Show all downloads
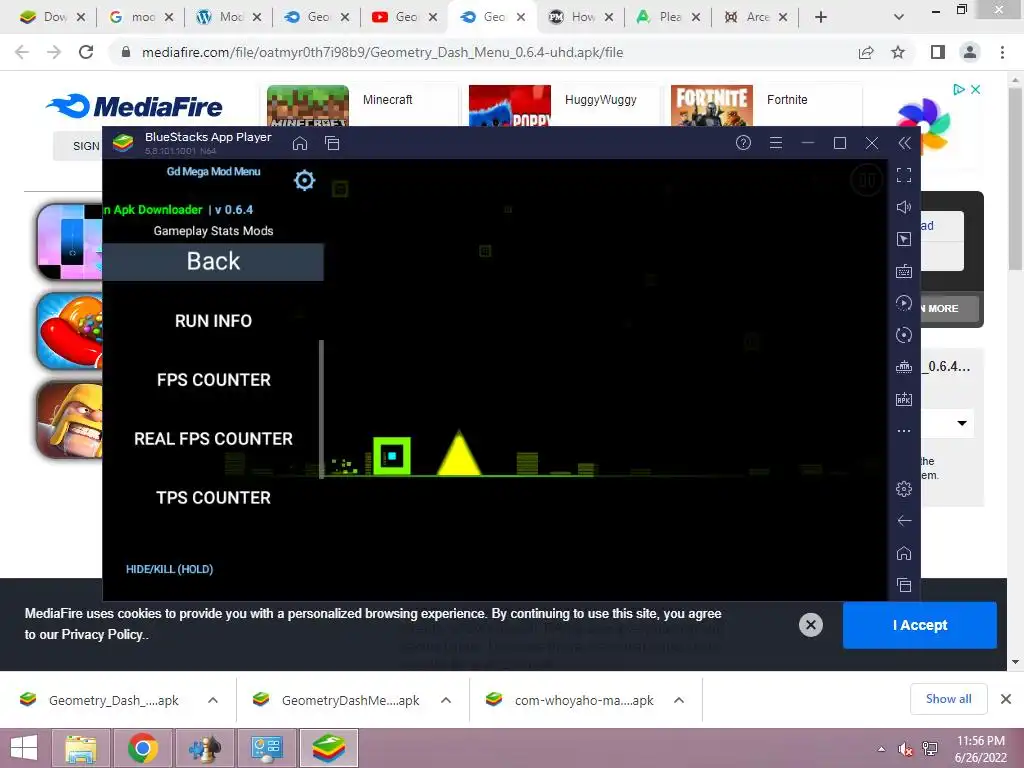Image resolution: width=1024 pixels, height=768 pixels. pyautogui.click(x=948, y=699)
